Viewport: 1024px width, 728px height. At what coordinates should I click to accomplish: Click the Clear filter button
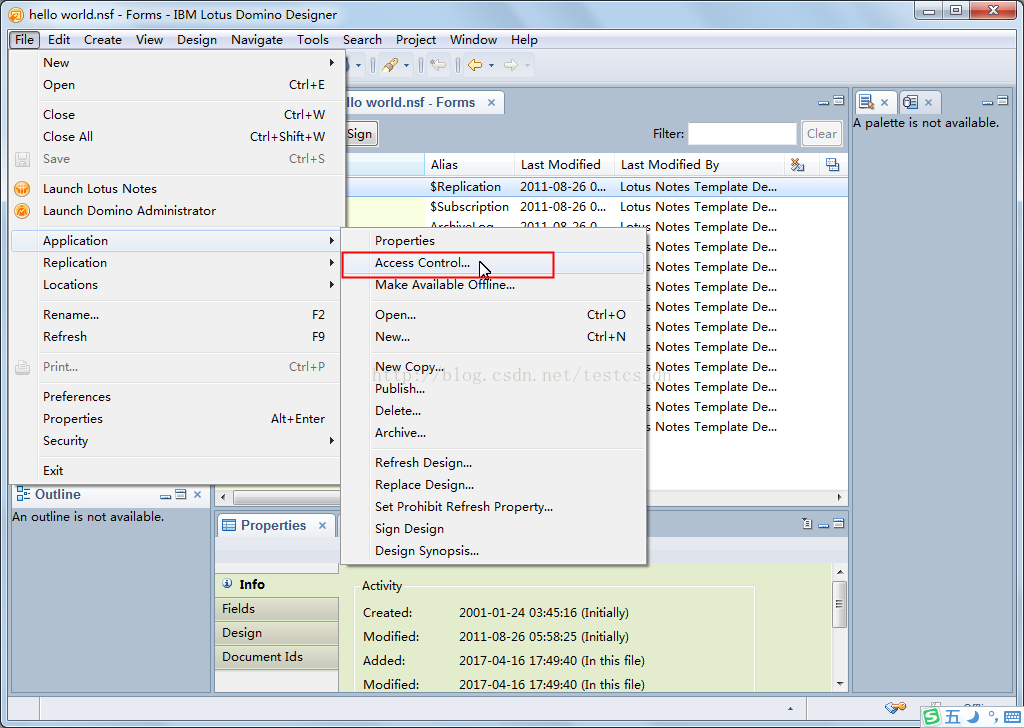tap(821, 134)
